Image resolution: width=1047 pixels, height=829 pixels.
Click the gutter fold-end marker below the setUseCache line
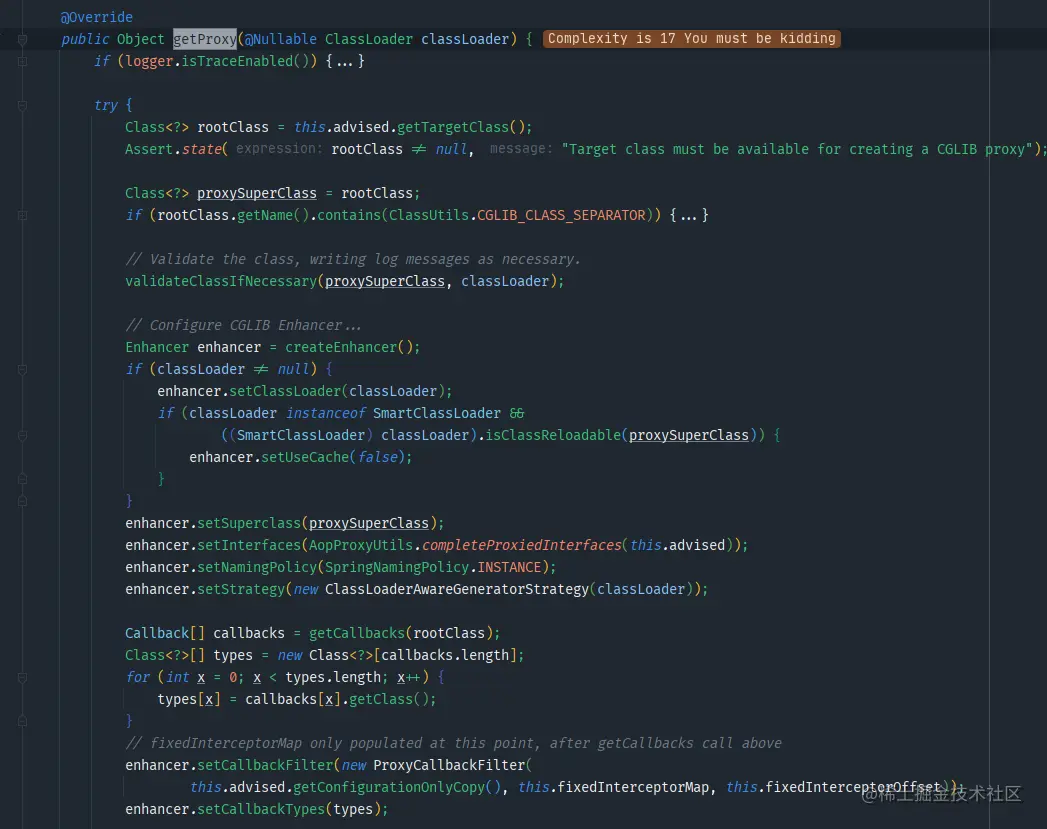coord(22,479)
